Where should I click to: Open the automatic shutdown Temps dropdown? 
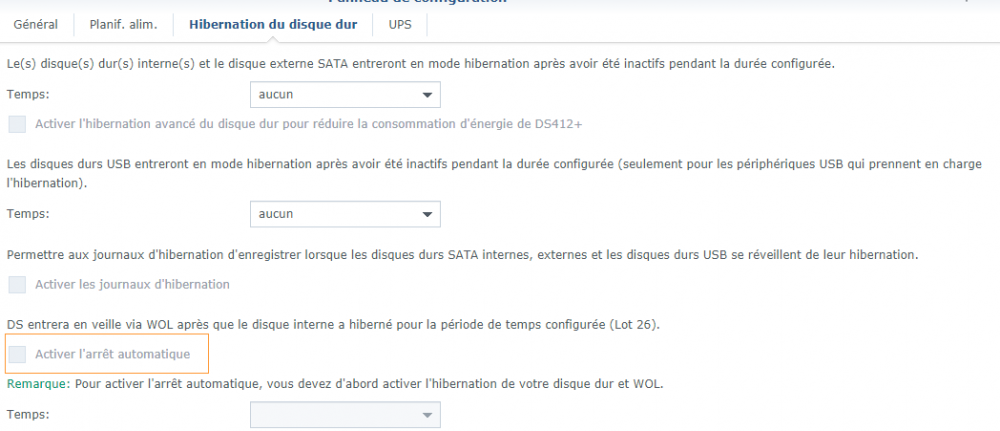coord(345,414)
